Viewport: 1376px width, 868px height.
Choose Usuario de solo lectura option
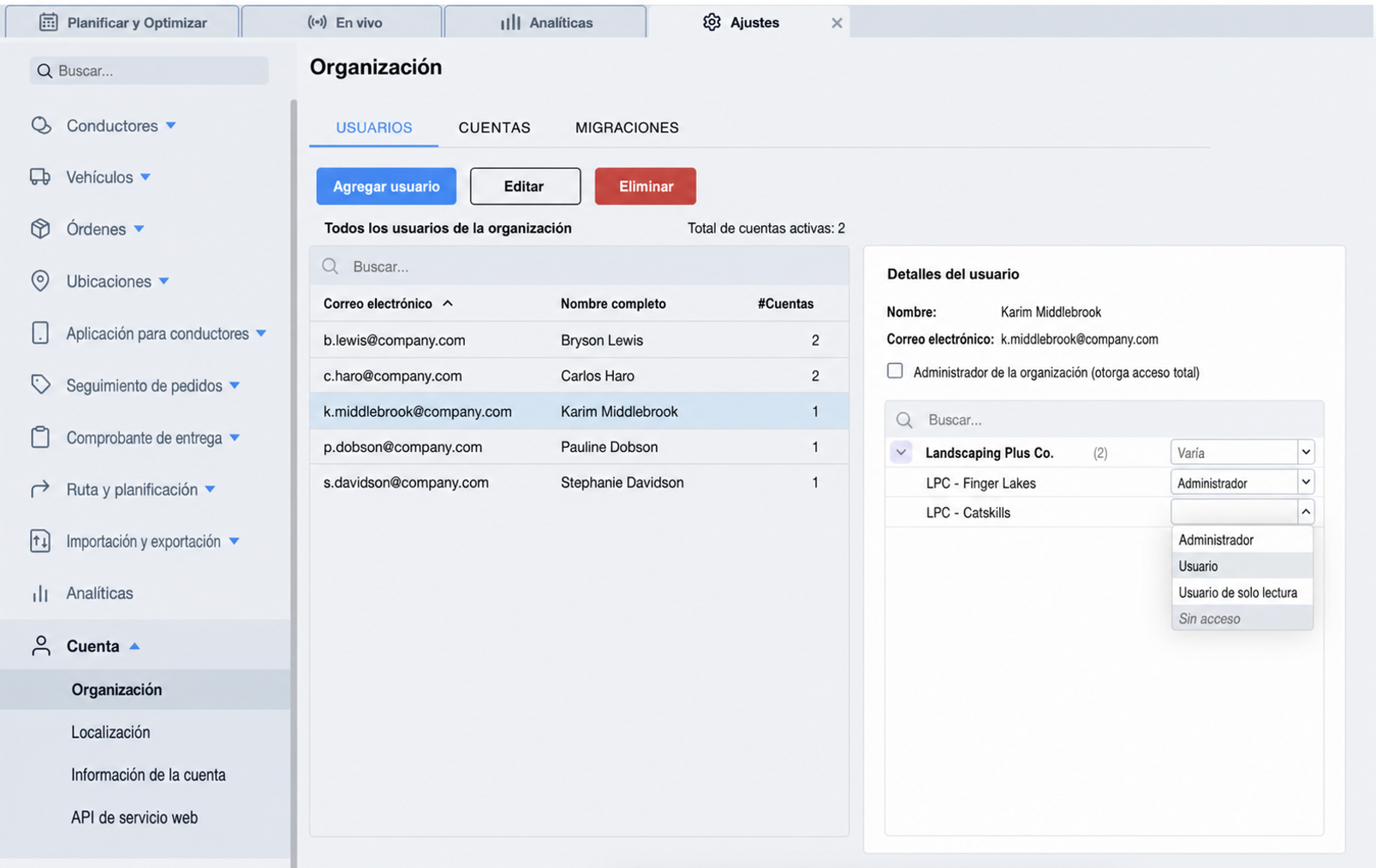(1242, 592)
